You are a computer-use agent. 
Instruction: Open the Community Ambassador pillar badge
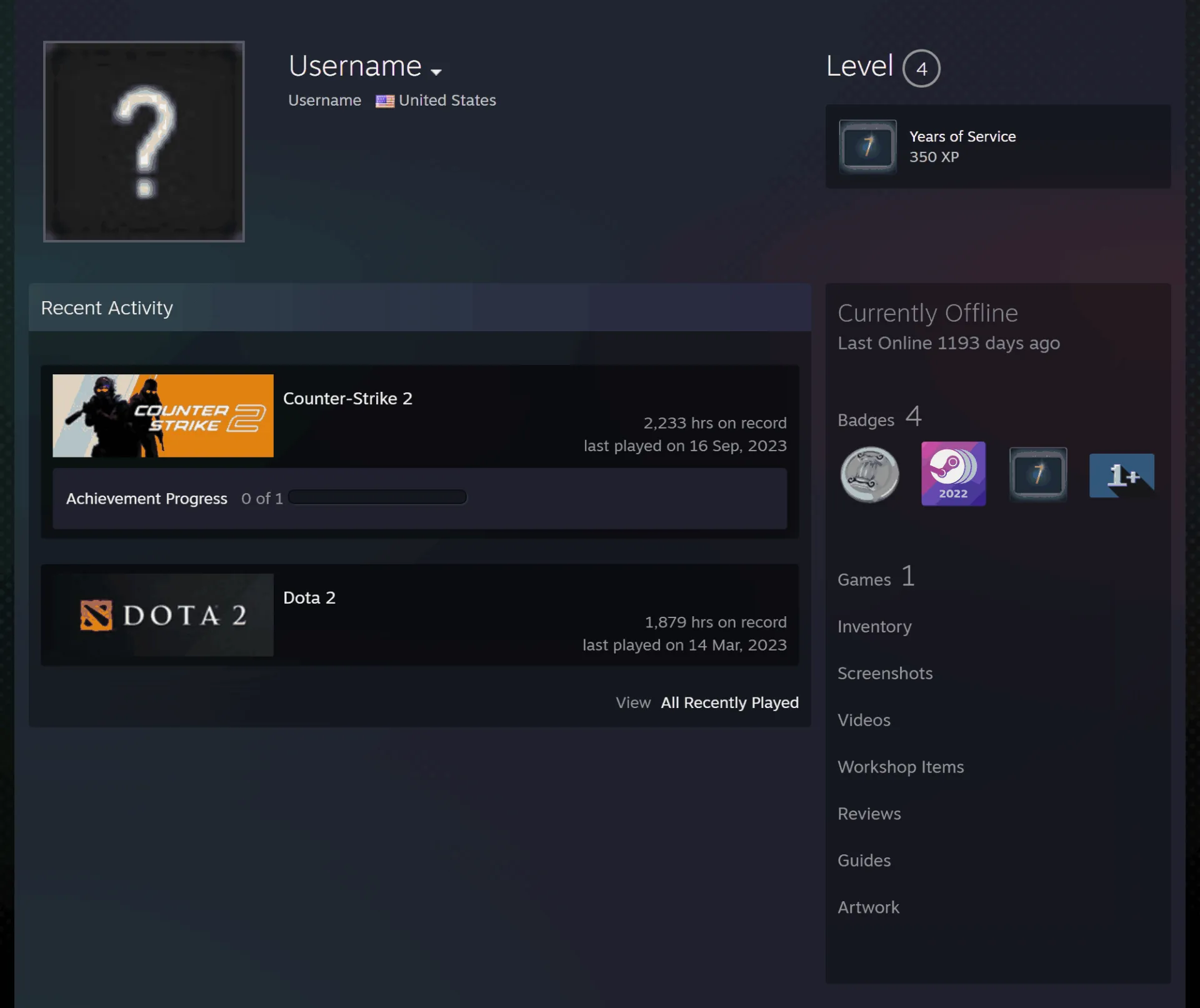click(x=869, y=474)
